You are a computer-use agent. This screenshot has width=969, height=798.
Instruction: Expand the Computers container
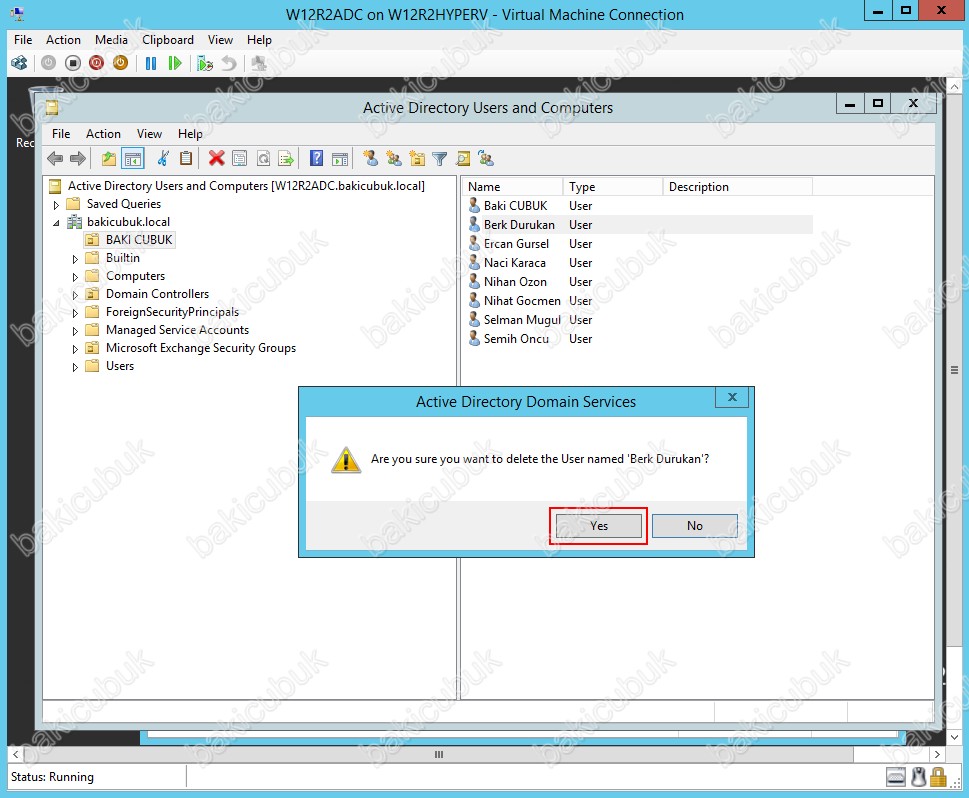pos(75,277)
